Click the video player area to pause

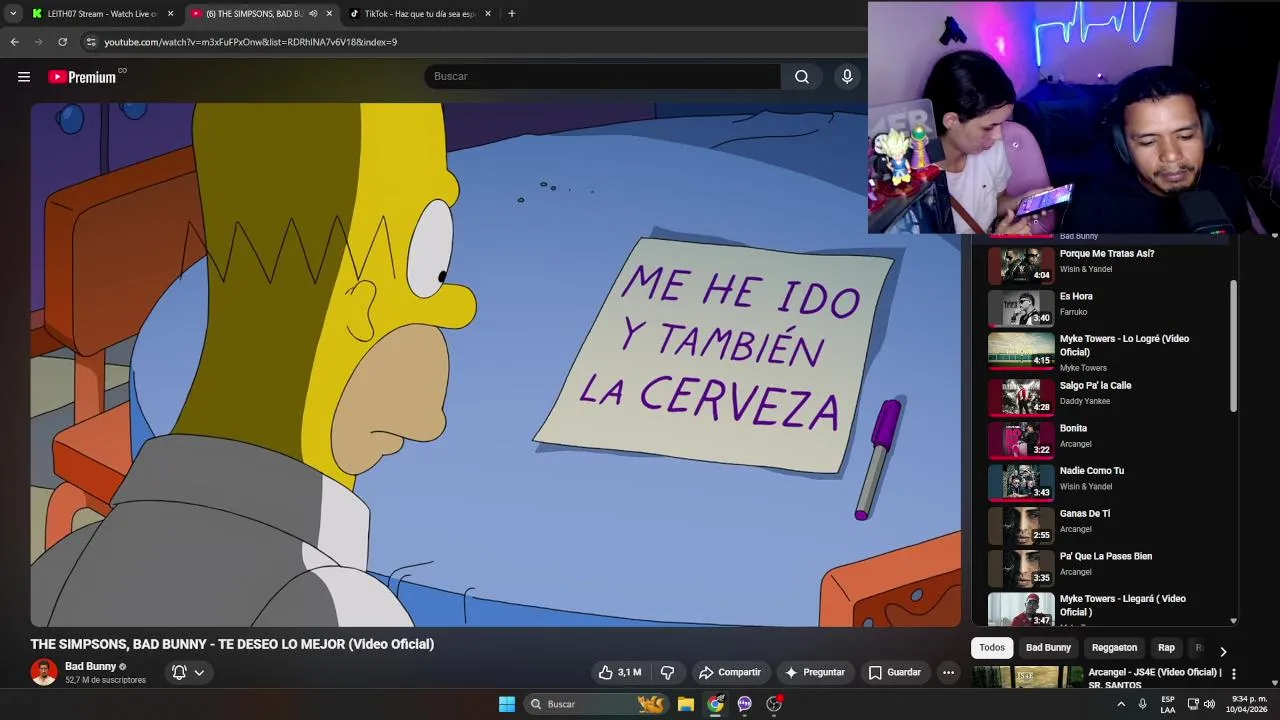[x=496, y=365]
